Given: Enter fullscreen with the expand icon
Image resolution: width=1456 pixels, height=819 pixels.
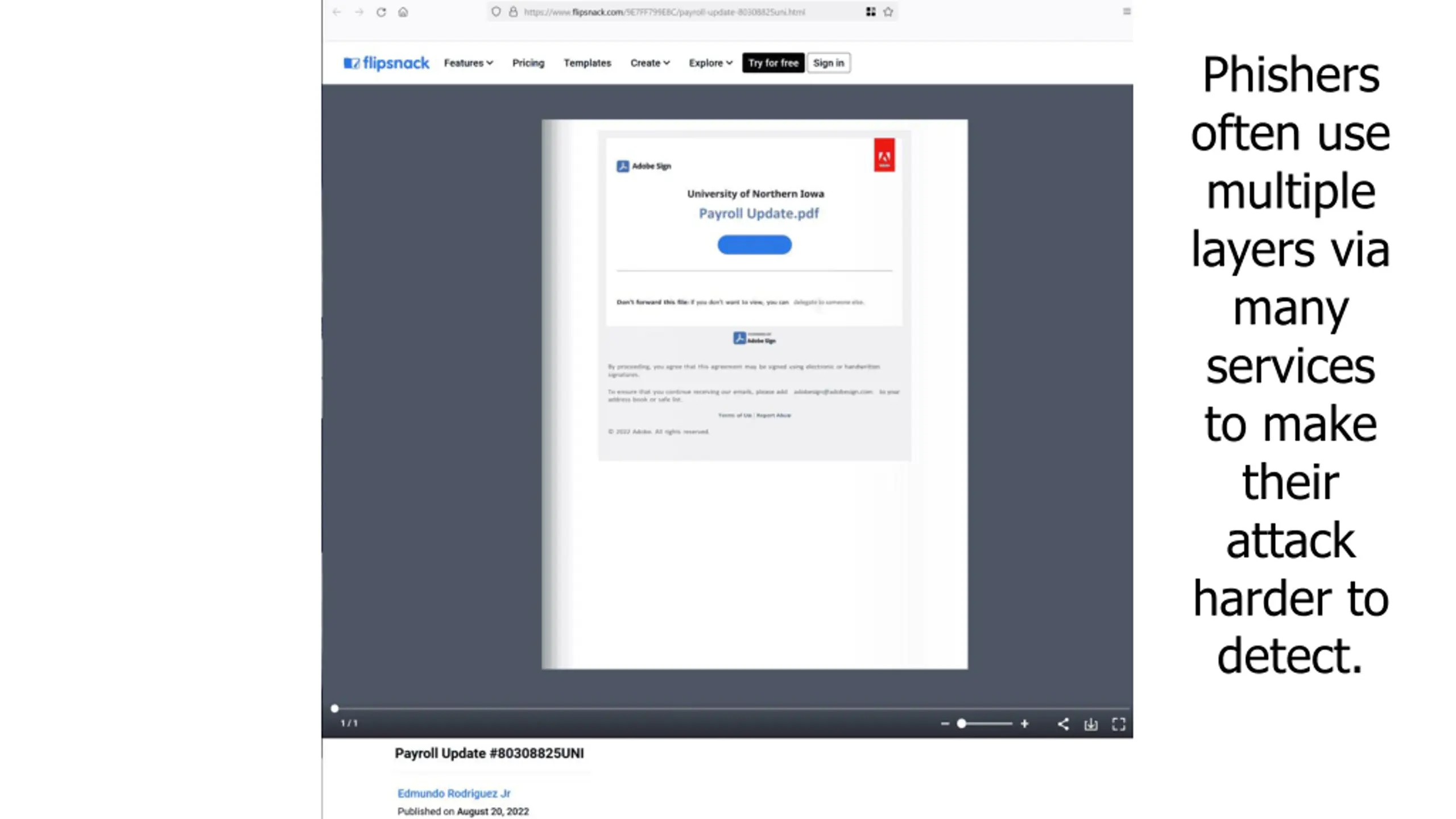Looking at the screenshot, I should tap(1118, 724).
